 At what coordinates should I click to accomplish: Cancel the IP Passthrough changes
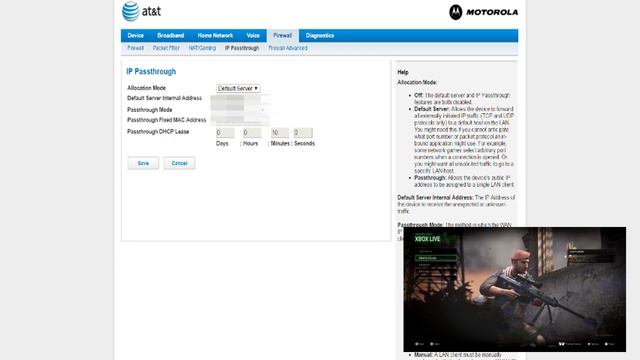click(x=179, y=163)
